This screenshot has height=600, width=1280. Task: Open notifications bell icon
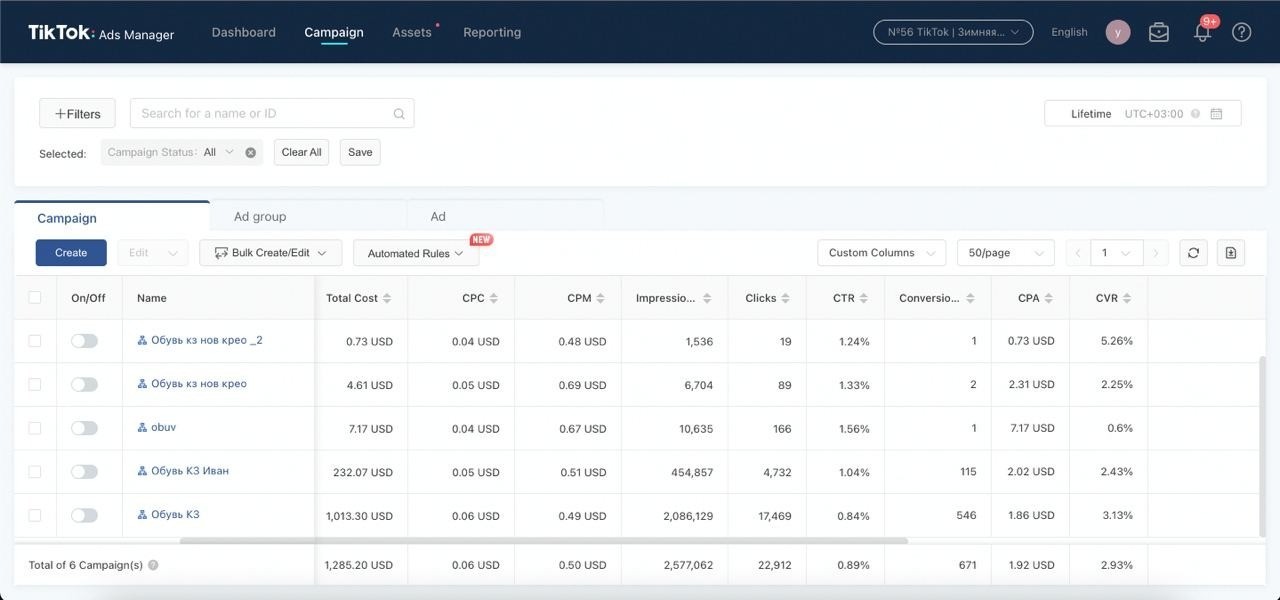pyautogui.click(x=1203, y=32)
